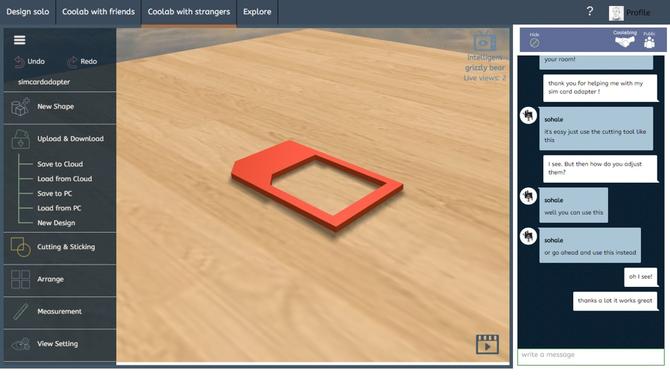Click the profile avatar picture
The width and height of the screenshot is (670, 376).
tap(616, 13)
